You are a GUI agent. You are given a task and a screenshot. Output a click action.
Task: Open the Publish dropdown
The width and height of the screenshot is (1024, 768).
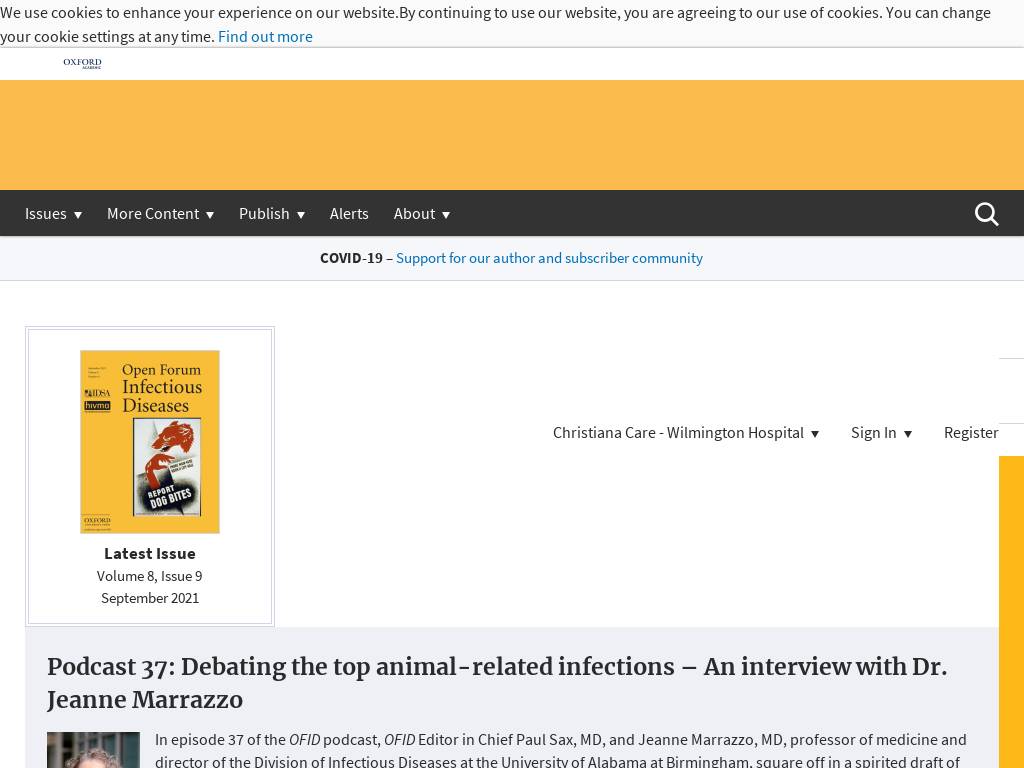coord(271,214)
